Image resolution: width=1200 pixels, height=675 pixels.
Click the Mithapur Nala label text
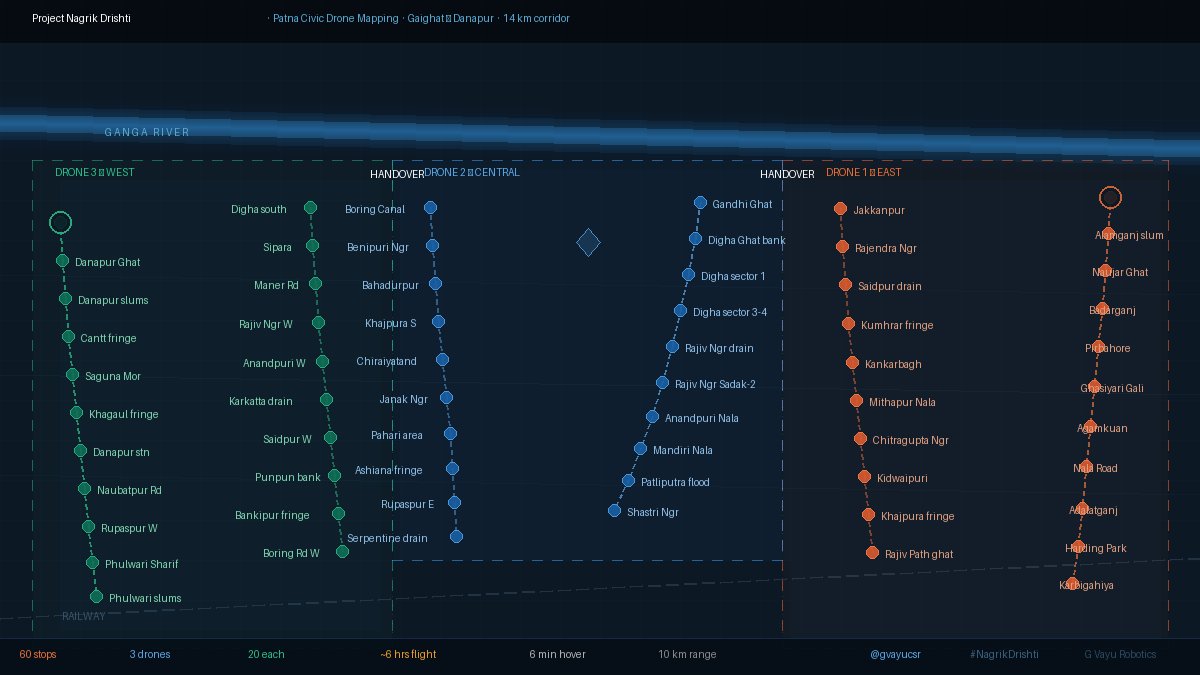click(x=902, y=402)
